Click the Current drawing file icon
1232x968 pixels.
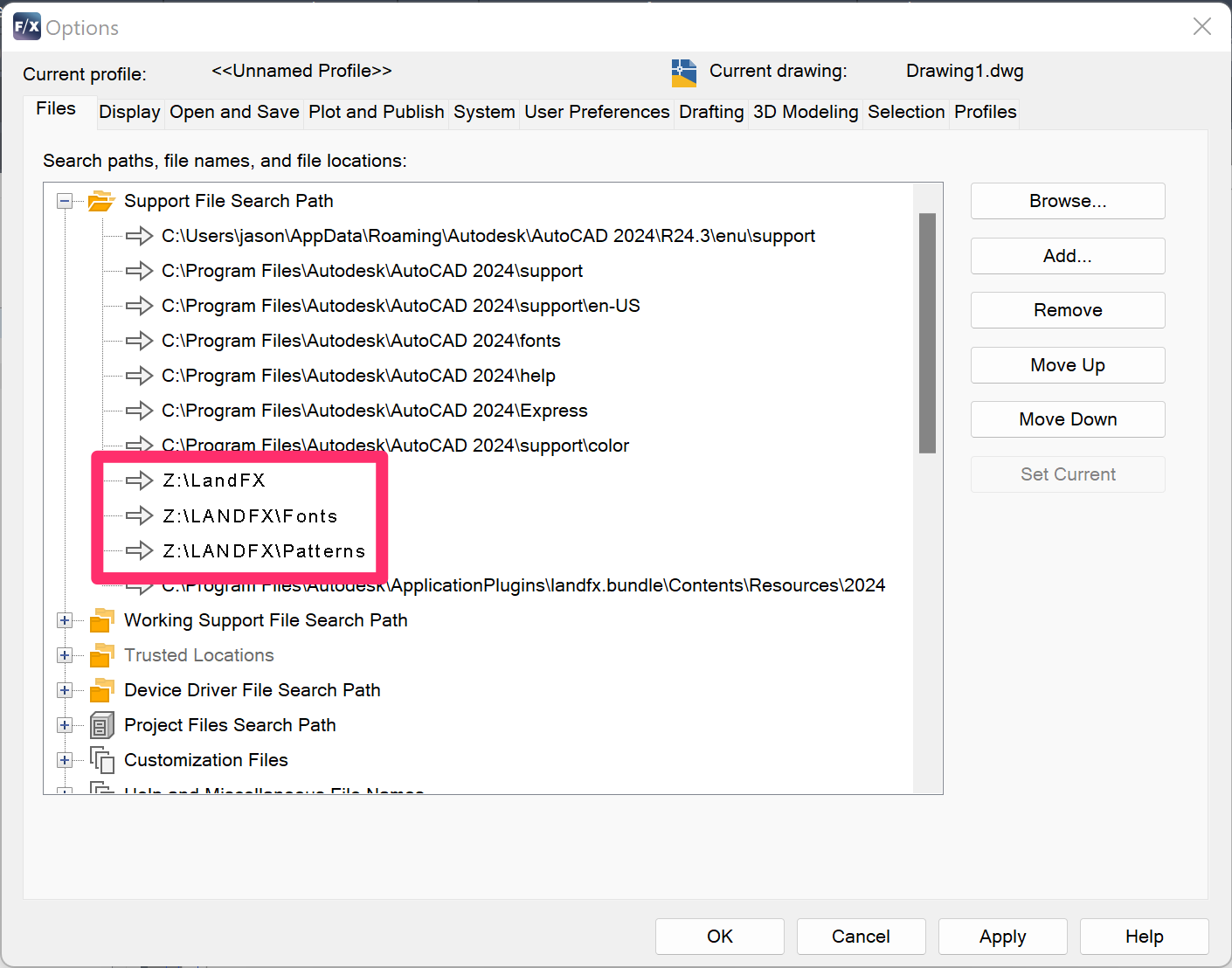pos(684,73)
